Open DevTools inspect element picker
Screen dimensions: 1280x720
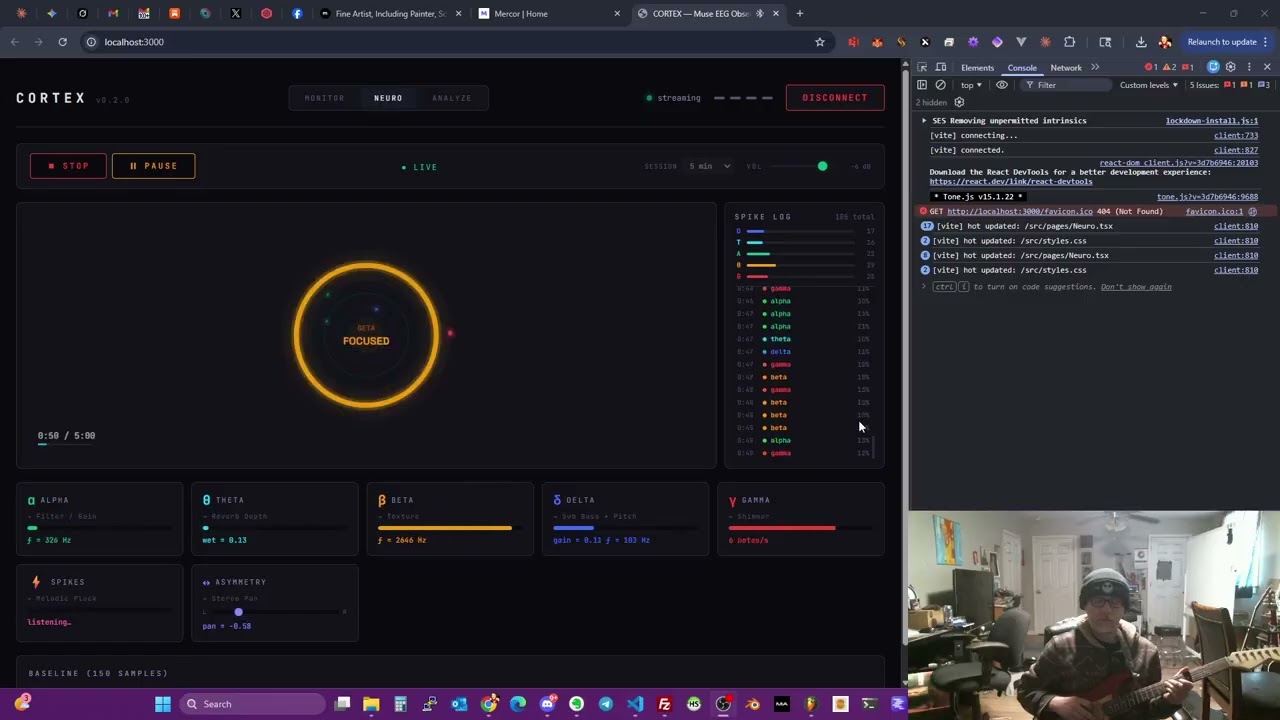pos(922,68)
